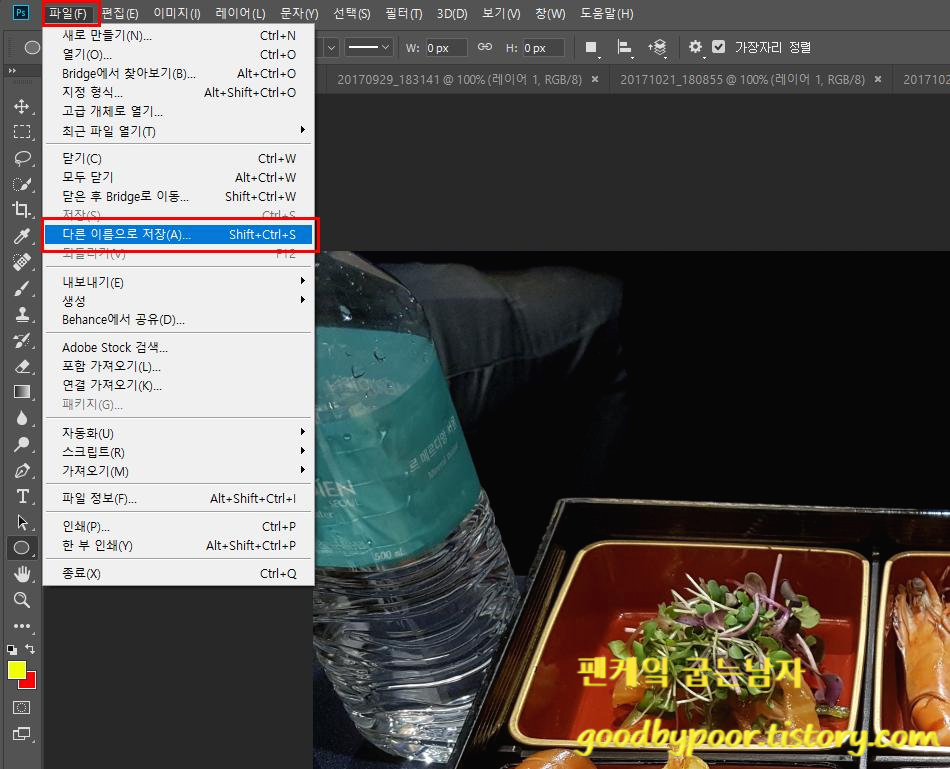Screen dimensions: 950x769
Task: Open the 도움말(H) menu
Action: coord(606,13)
